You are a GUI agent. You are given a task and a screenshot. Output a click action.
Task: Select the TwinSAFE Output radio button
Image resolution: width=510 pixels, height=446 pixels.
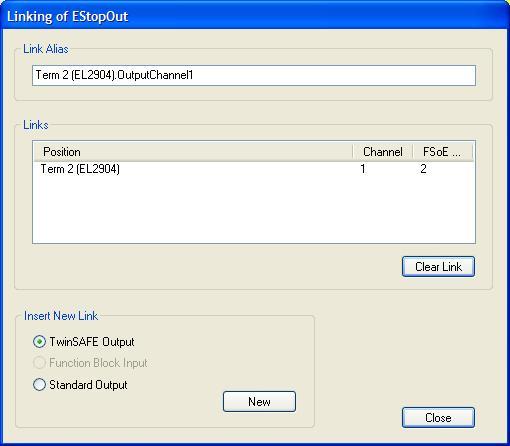pyautogui.click(x=39, y=342)
